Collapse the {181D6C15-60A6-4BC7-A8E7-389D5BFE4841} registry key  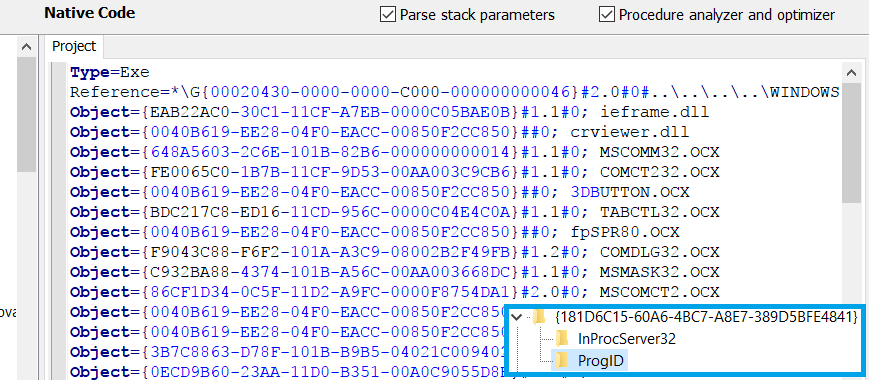pos(517,317)
